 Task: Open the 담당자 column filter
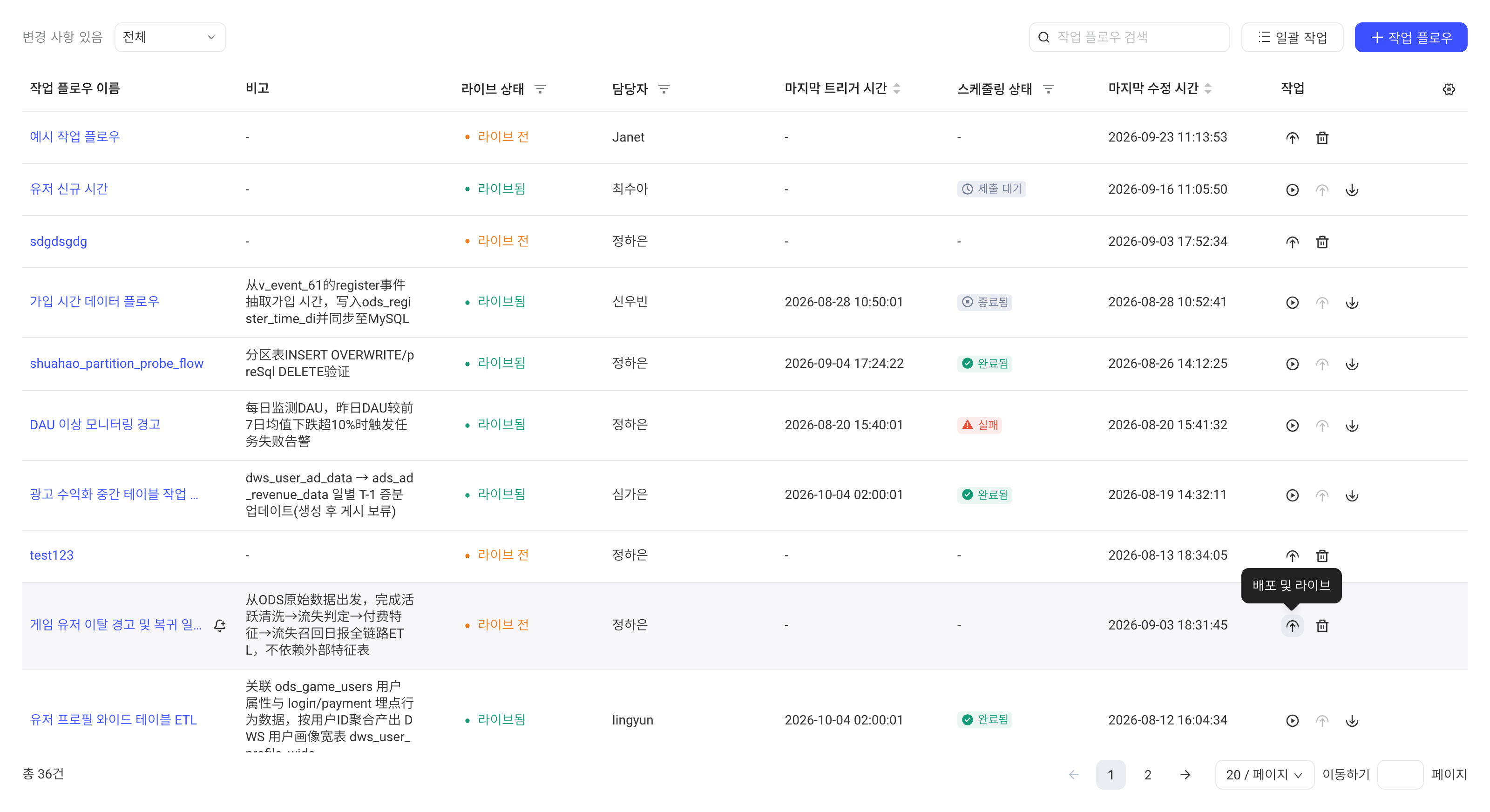click(x=664, y=89)
